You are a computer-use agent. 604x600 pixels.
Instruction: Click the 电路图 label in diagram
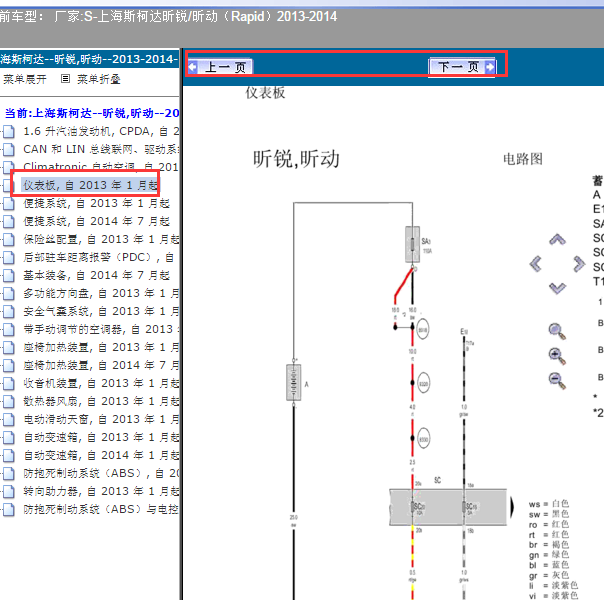[523, 159]
